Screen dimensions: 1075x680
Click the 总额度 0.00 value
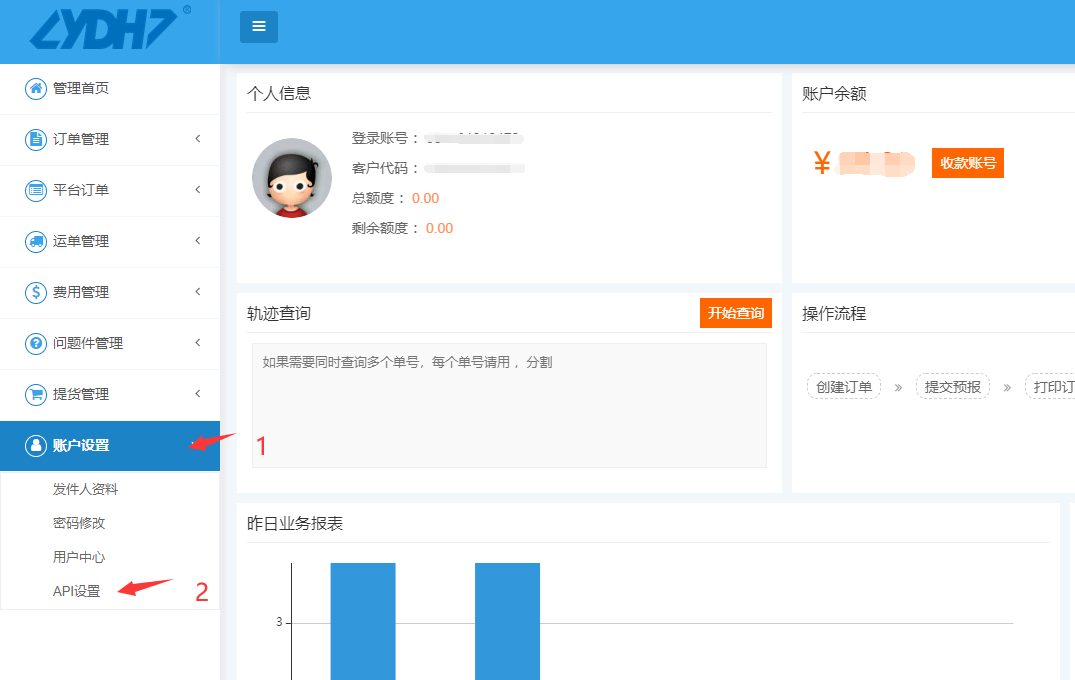point(425,198)
